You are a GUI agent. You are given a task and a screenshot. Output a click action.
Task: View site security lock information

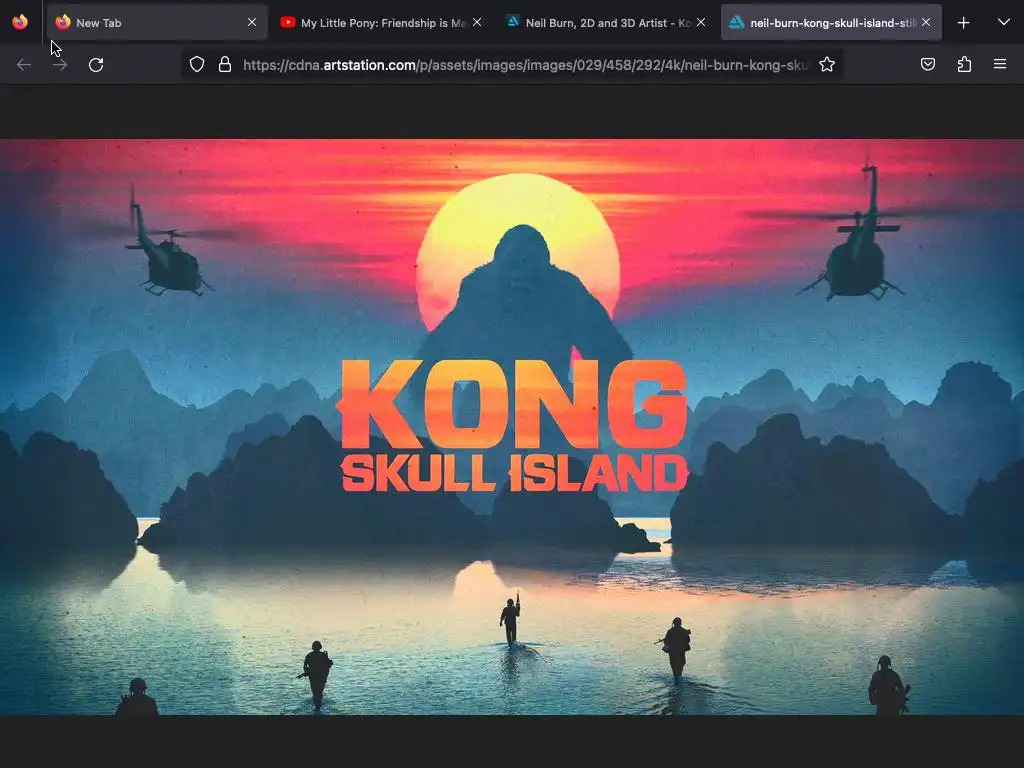click(225, 64)
